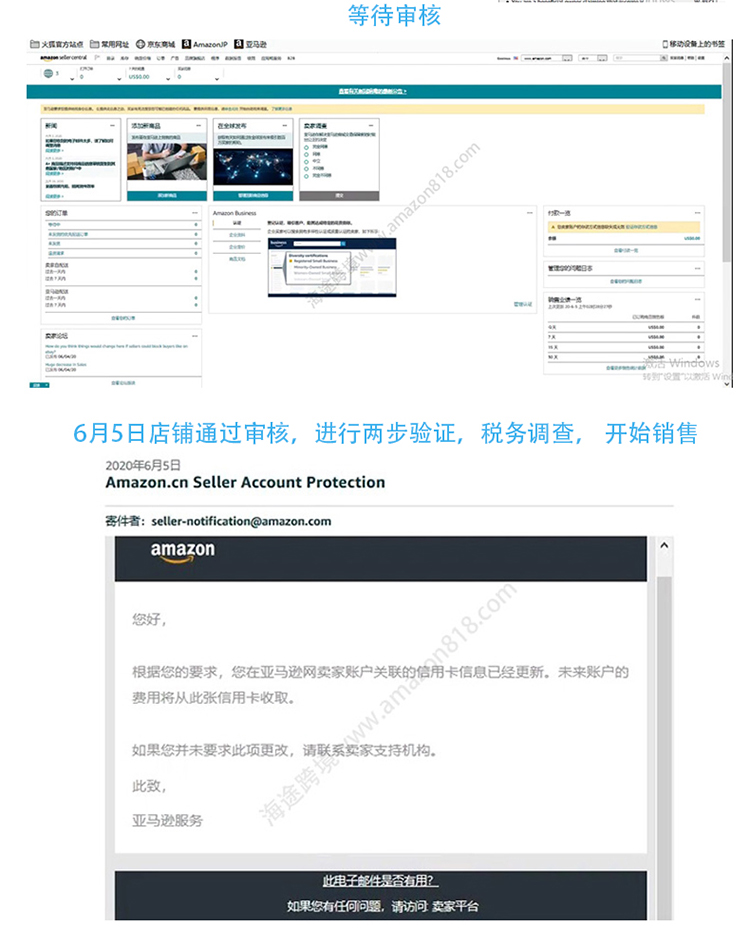Open the 卖家论坛 card options menu

[x=195, y=336]
